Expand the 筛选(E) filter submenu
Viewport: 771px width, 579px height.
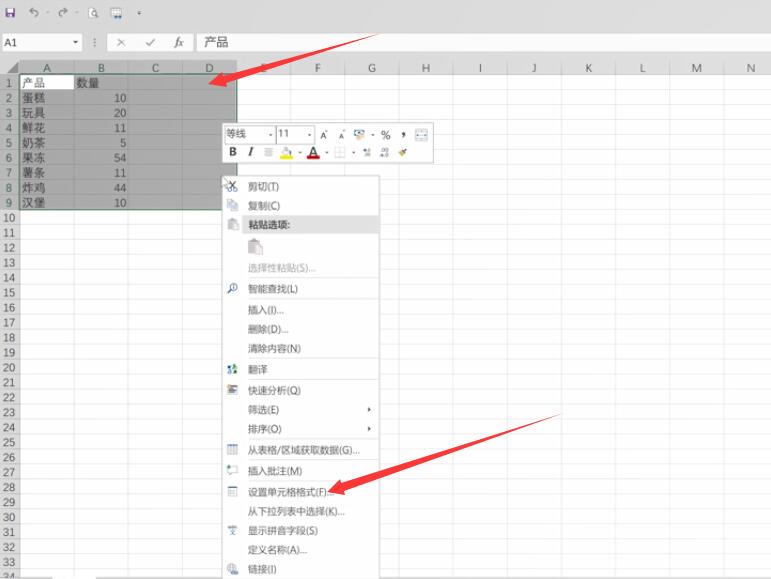pyautogui.click(x=301, y=410)
